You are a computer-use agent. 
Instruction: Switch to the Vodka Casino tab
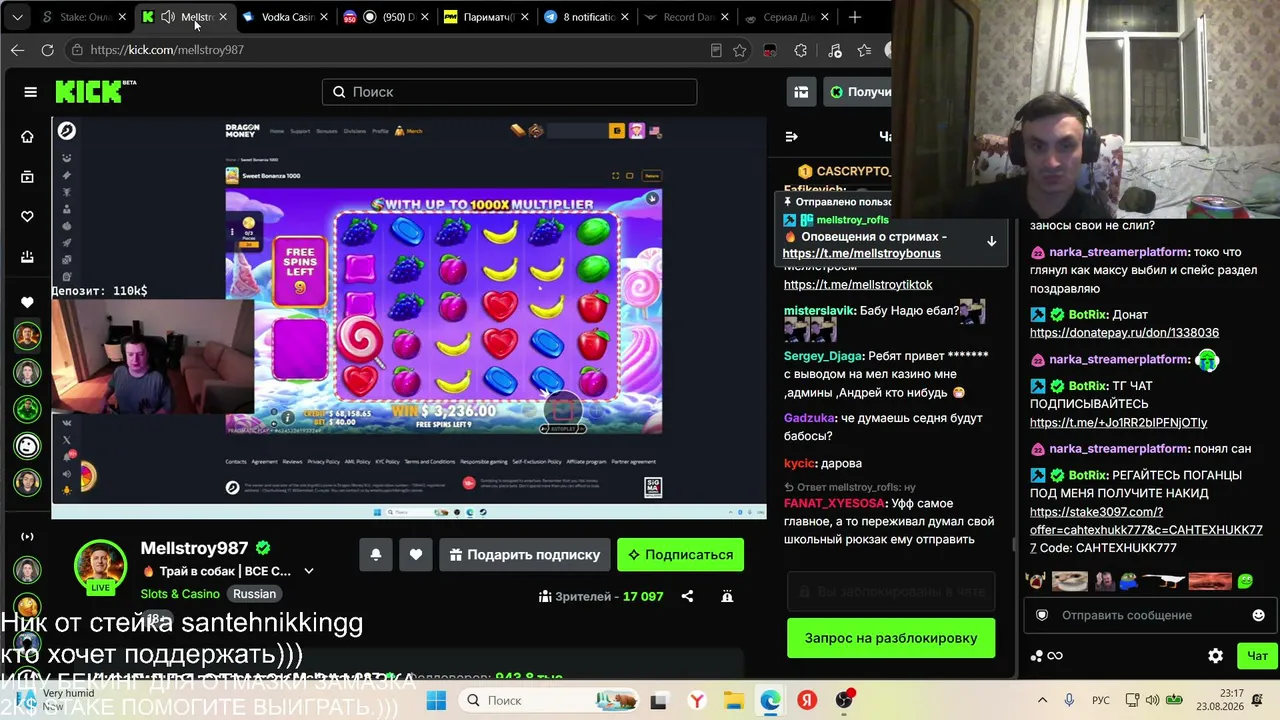point(284,17)
